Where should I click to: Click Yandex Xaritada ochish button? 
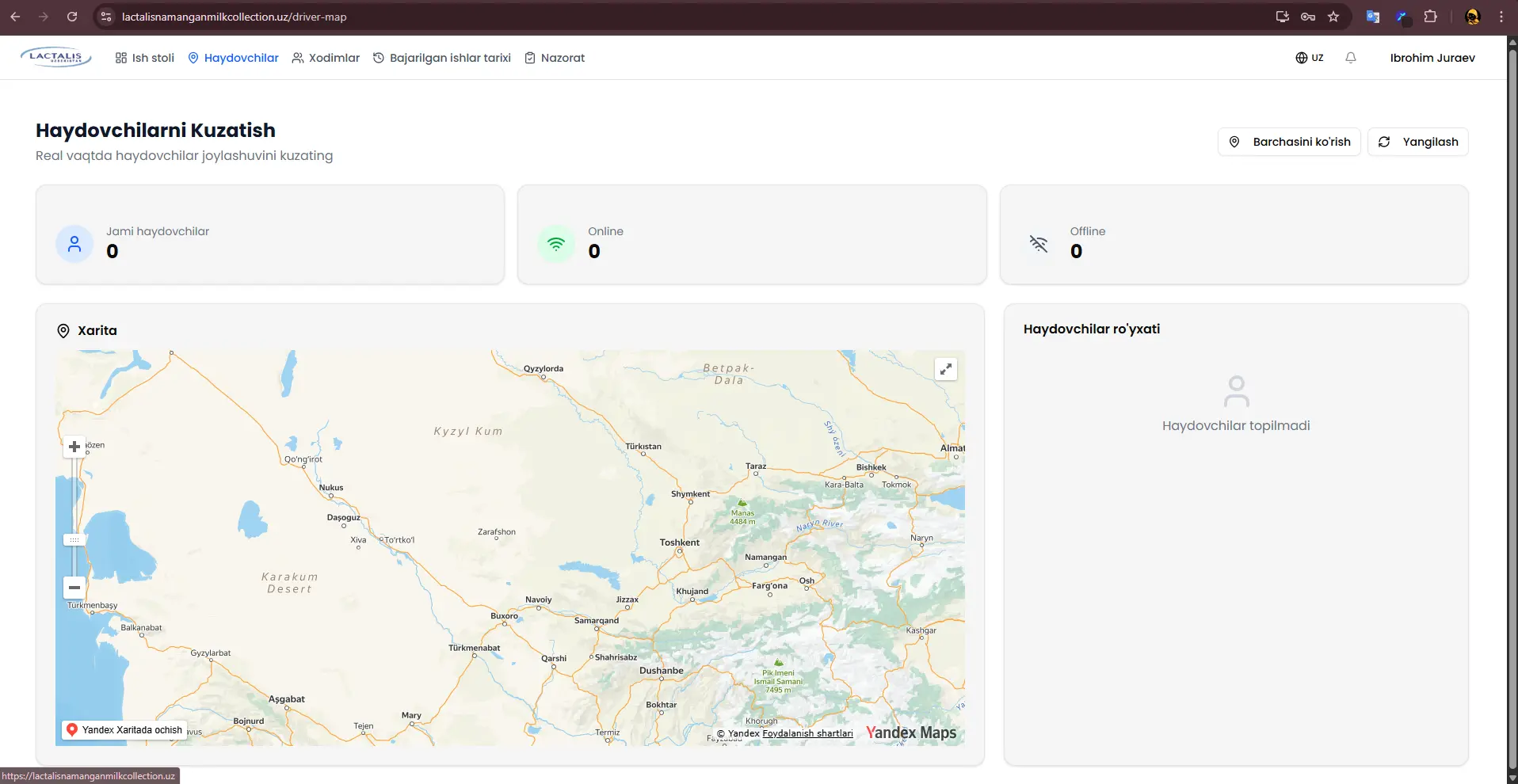tap(124, 730)
